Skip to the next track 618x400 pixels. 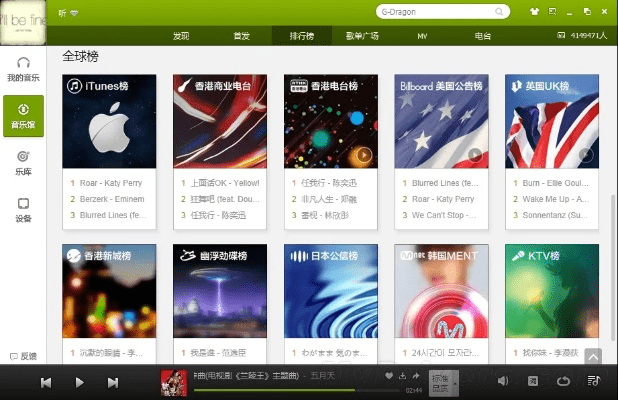click(x=113, y=382)
